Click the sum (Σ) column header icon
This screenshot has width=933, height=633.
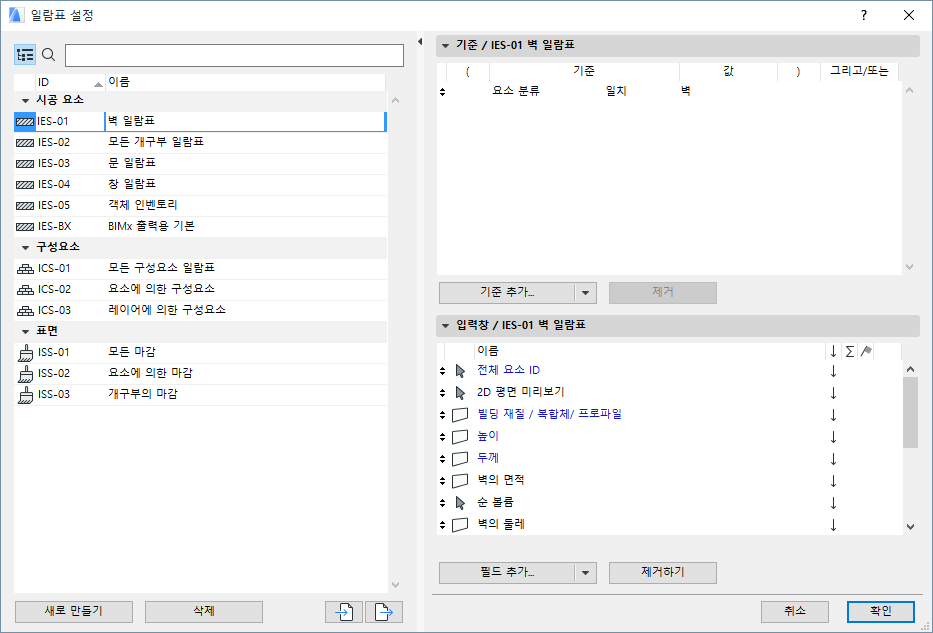click(x=850, y=352)
